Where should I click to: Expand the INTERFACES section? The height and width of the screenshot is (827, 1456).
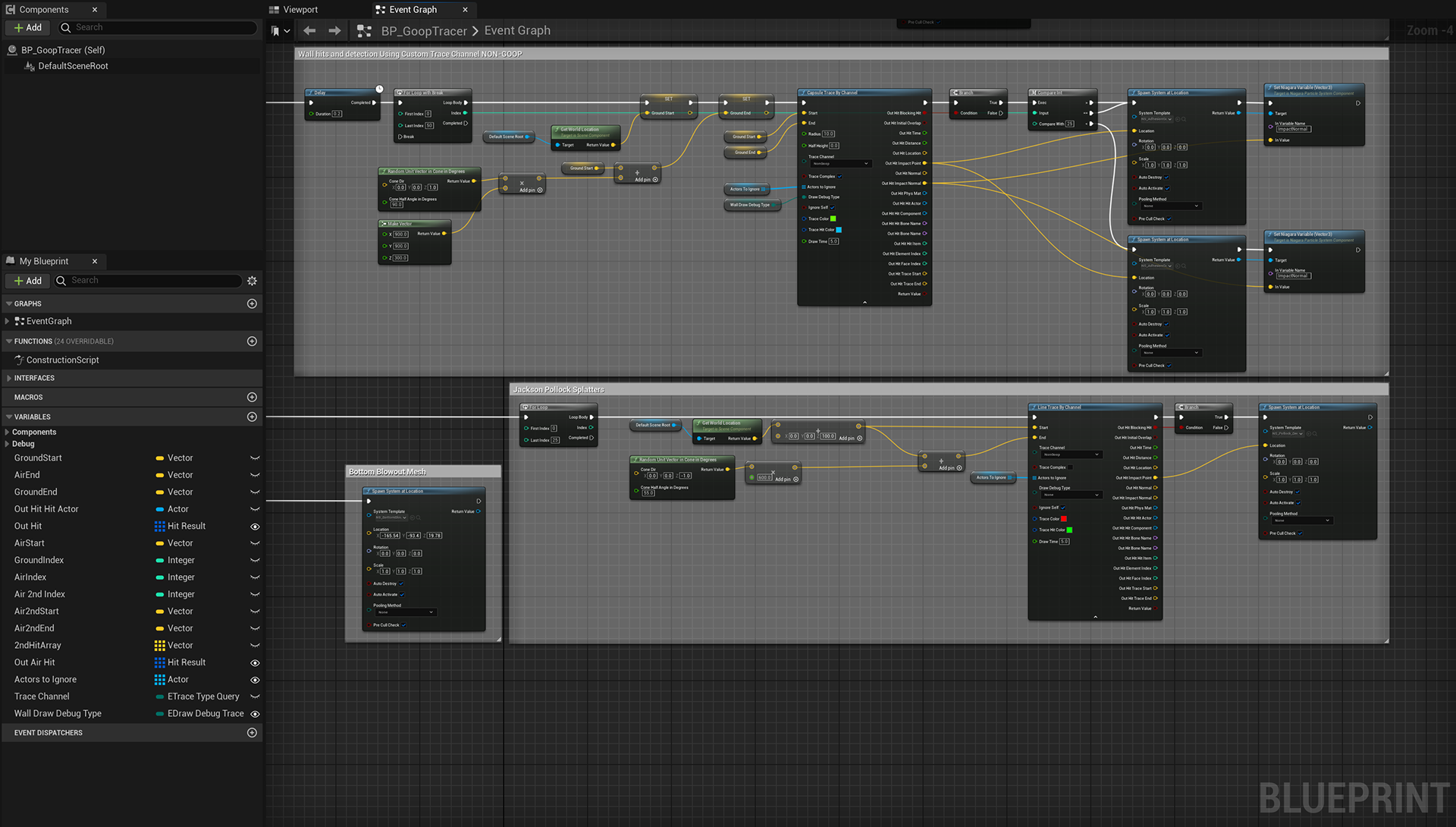tap(9, 378)
